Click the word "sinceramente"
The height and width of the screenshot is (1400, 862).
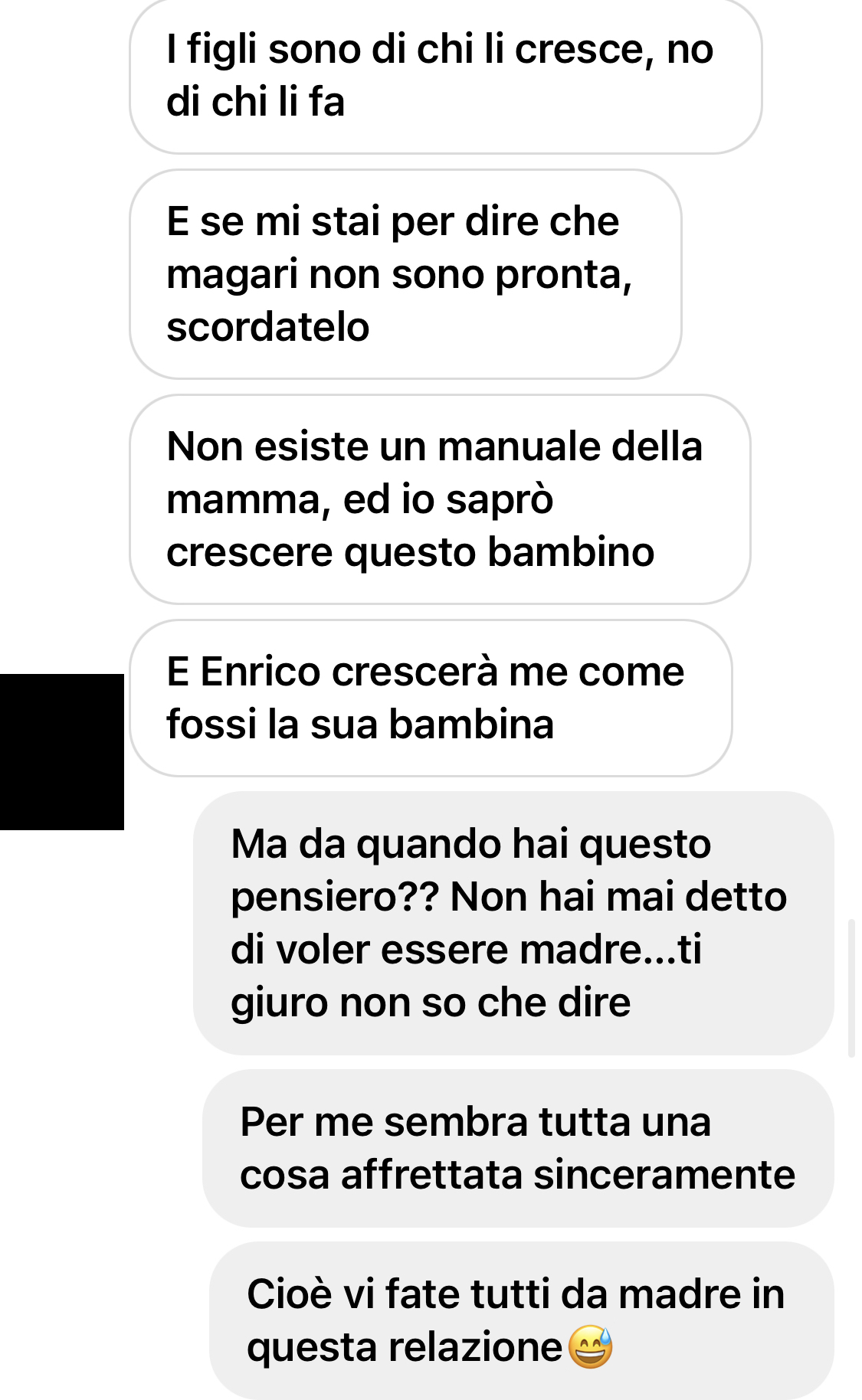coord(664,1175)
